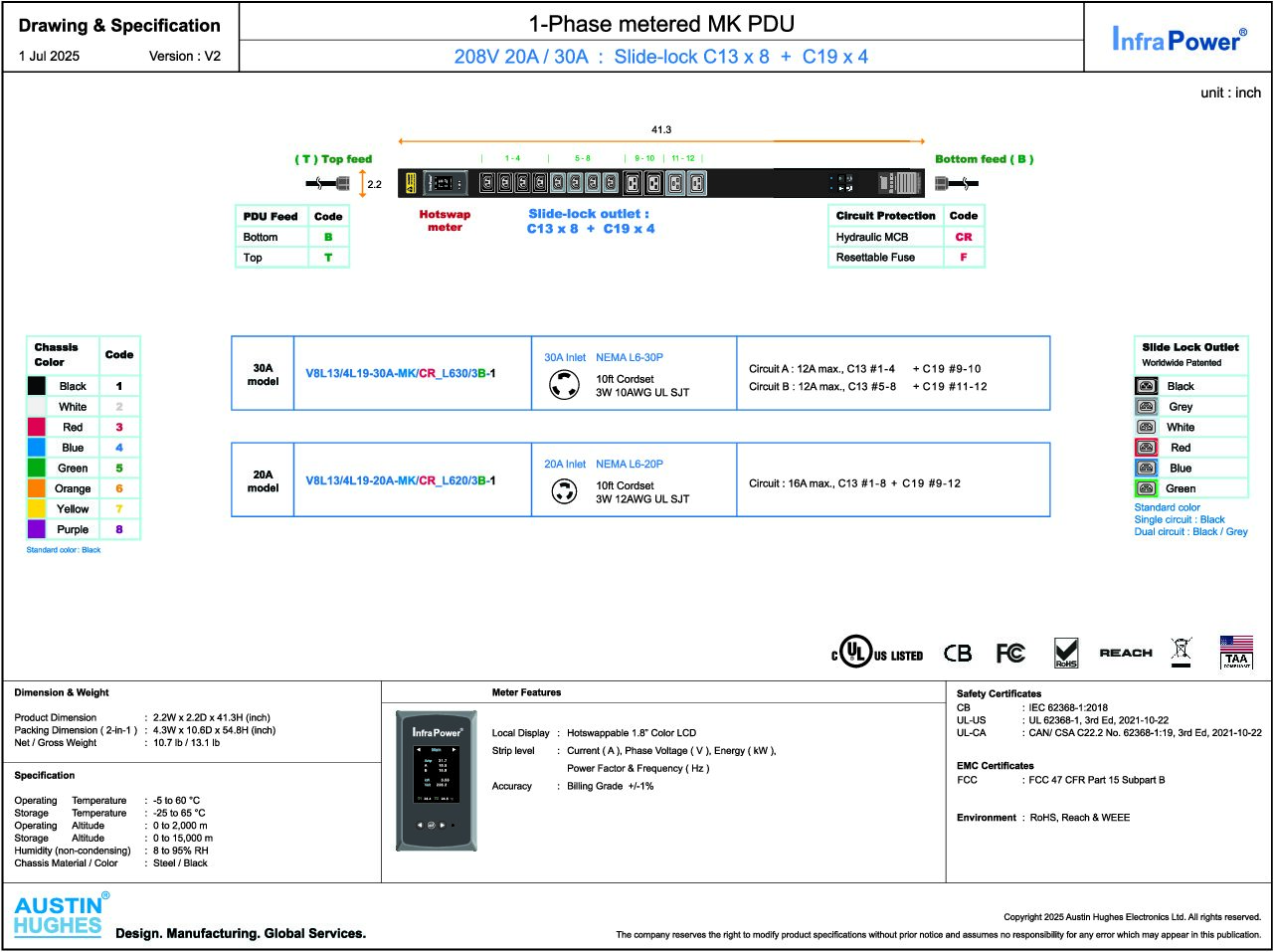Image resolution: width=1274 pixels, height=952 pixels.
Task: Click the Austin Hughes logo in the footer
Action: tap(61, 916)
